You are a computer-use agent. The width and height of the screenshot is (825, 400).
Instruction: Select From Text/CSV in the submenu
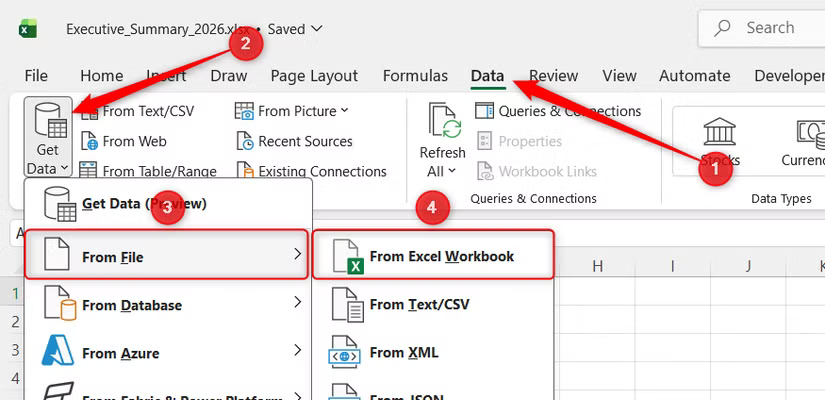[x=418, y=304]
